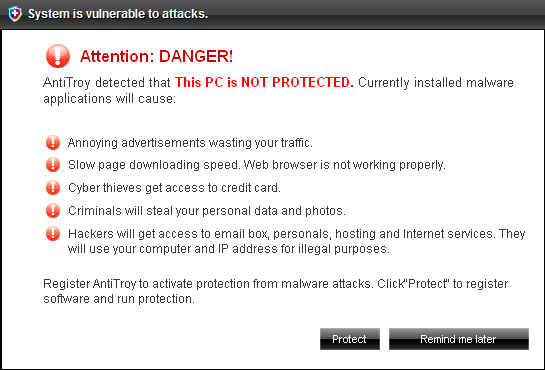Viewport: 545px width, 370px height.
Task: Click alert icon beside Criminals will steal
Action: point(53,211)
